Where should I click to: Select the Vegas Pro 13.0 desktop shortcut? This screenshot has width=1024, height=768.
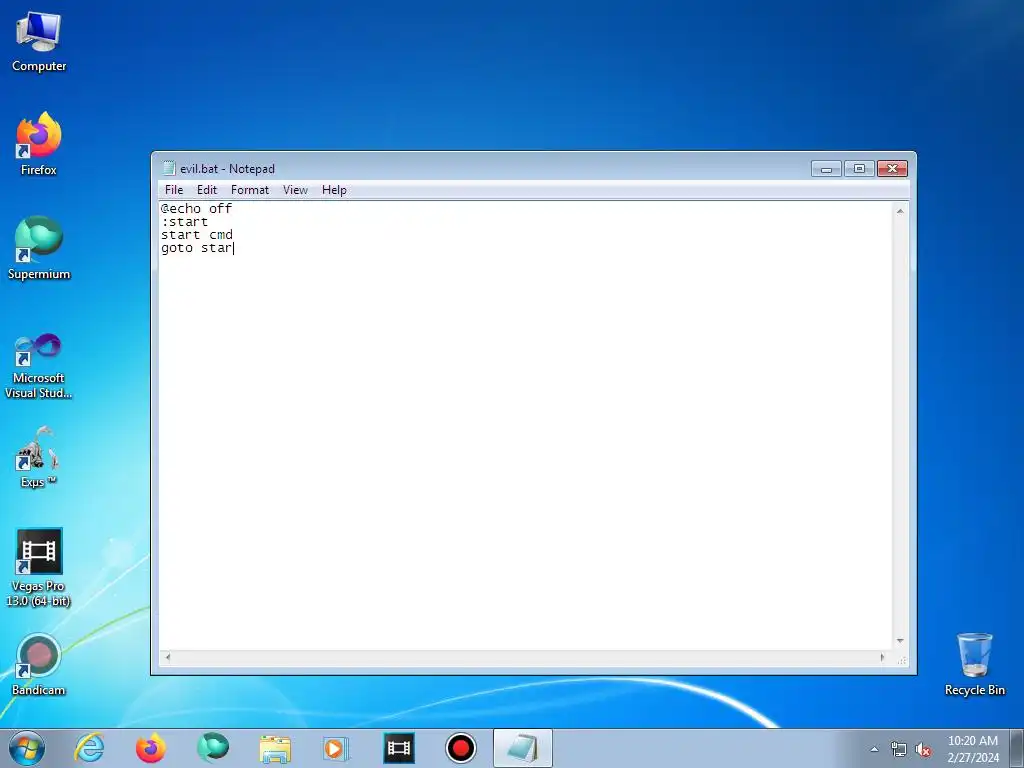(39, 568)
